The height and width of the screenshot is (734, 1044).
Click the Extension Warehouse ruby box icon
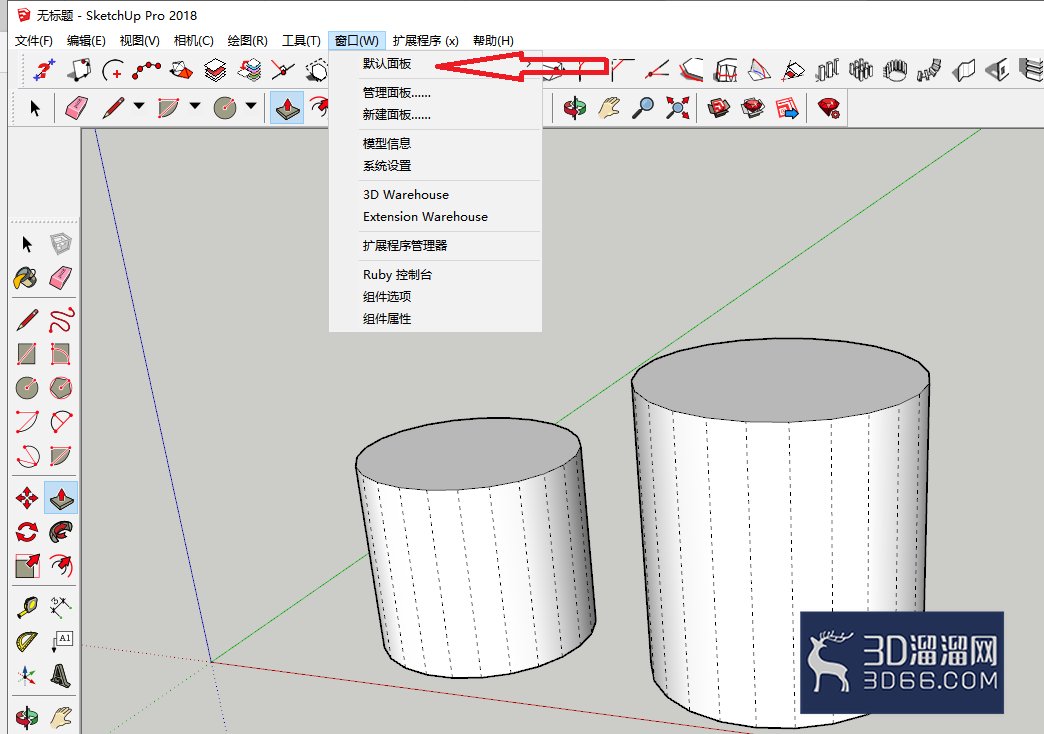752,107
